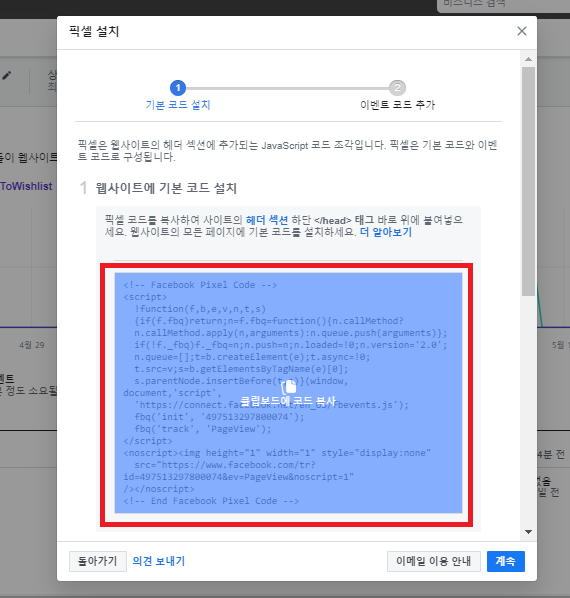
Task: Click the 'ToWishlist' link in background page
Action: coord(26,186)
